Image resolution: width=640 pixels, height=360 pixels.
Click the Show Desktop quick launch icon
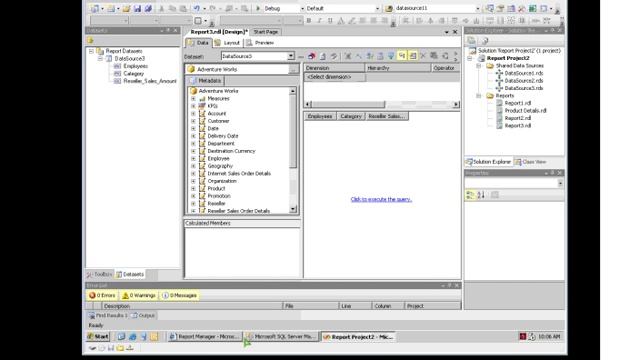click(122, 337)
